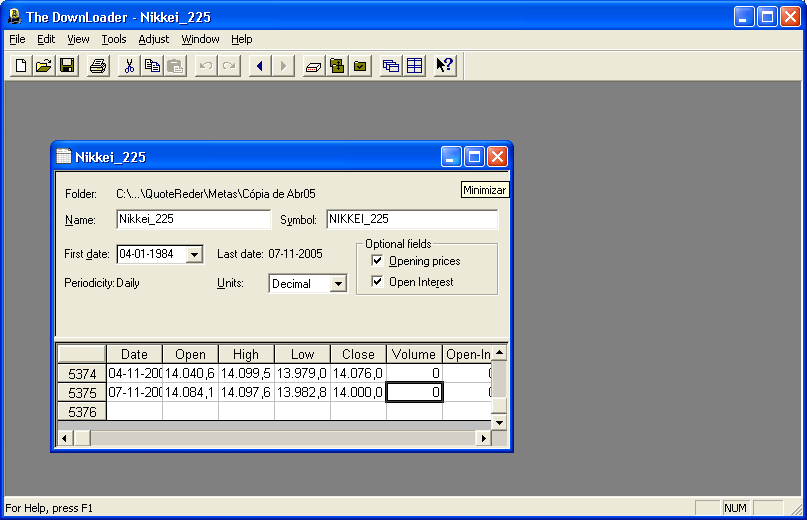The image size is (807, 520).
Task: Maximize the Nikkei_225 child window
Action: [x=474, y=157]
